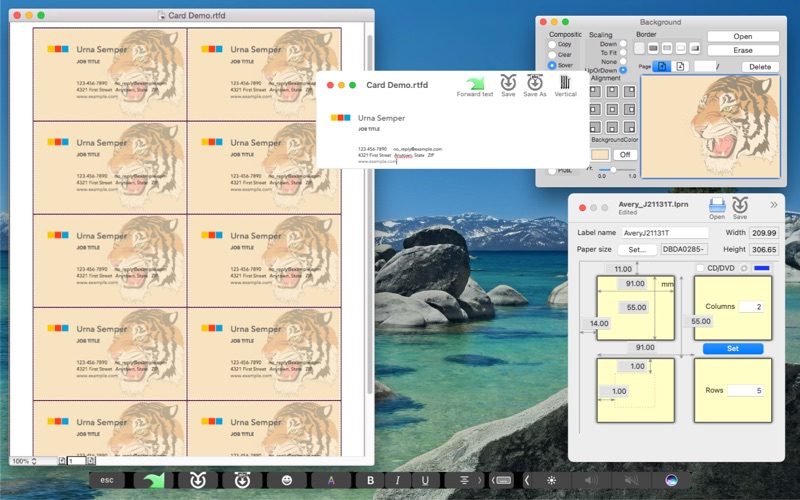This screenshot has height=500, width=800.
Task: Click the Paper size Set... button
Action: [x=637, y=249]
